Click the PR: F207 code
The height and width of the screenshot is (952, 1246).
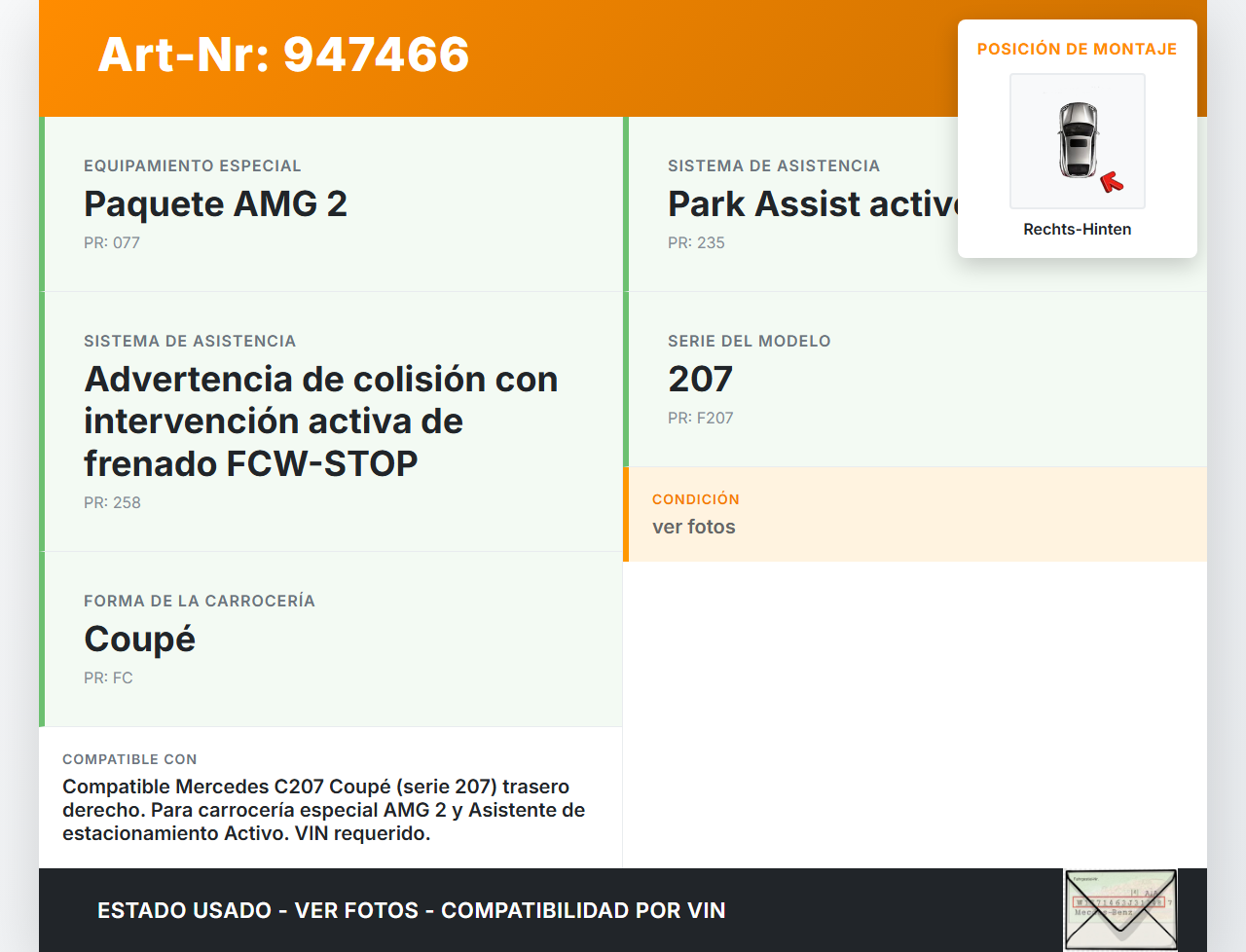[x=700, y=419]
